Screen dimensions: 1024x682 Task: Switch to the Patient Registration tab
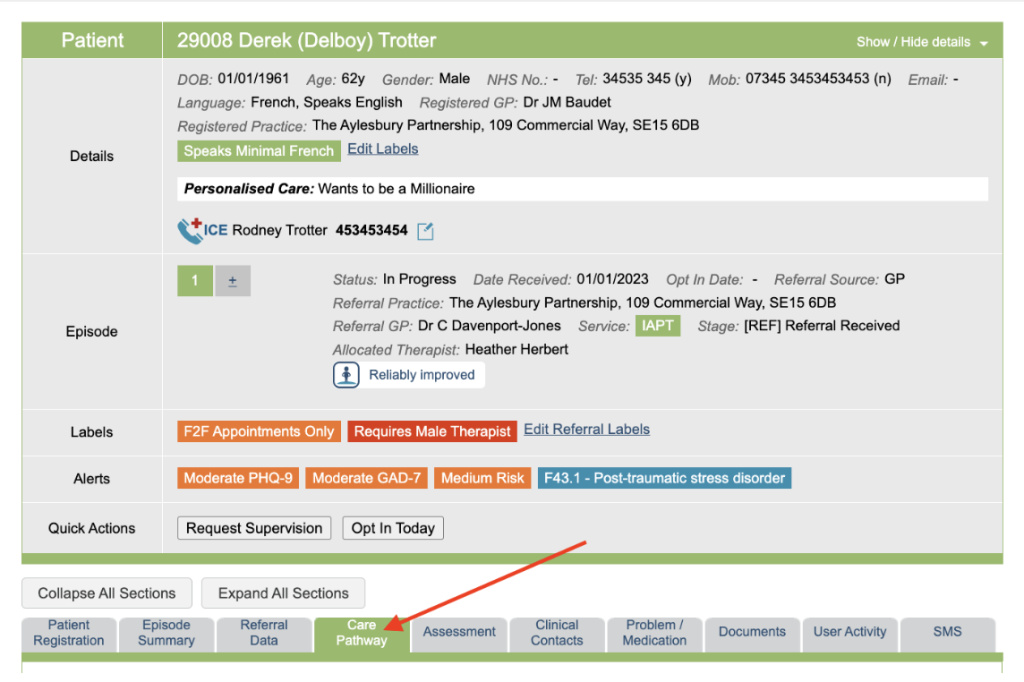pyautogui.click(x=69, y=633)
